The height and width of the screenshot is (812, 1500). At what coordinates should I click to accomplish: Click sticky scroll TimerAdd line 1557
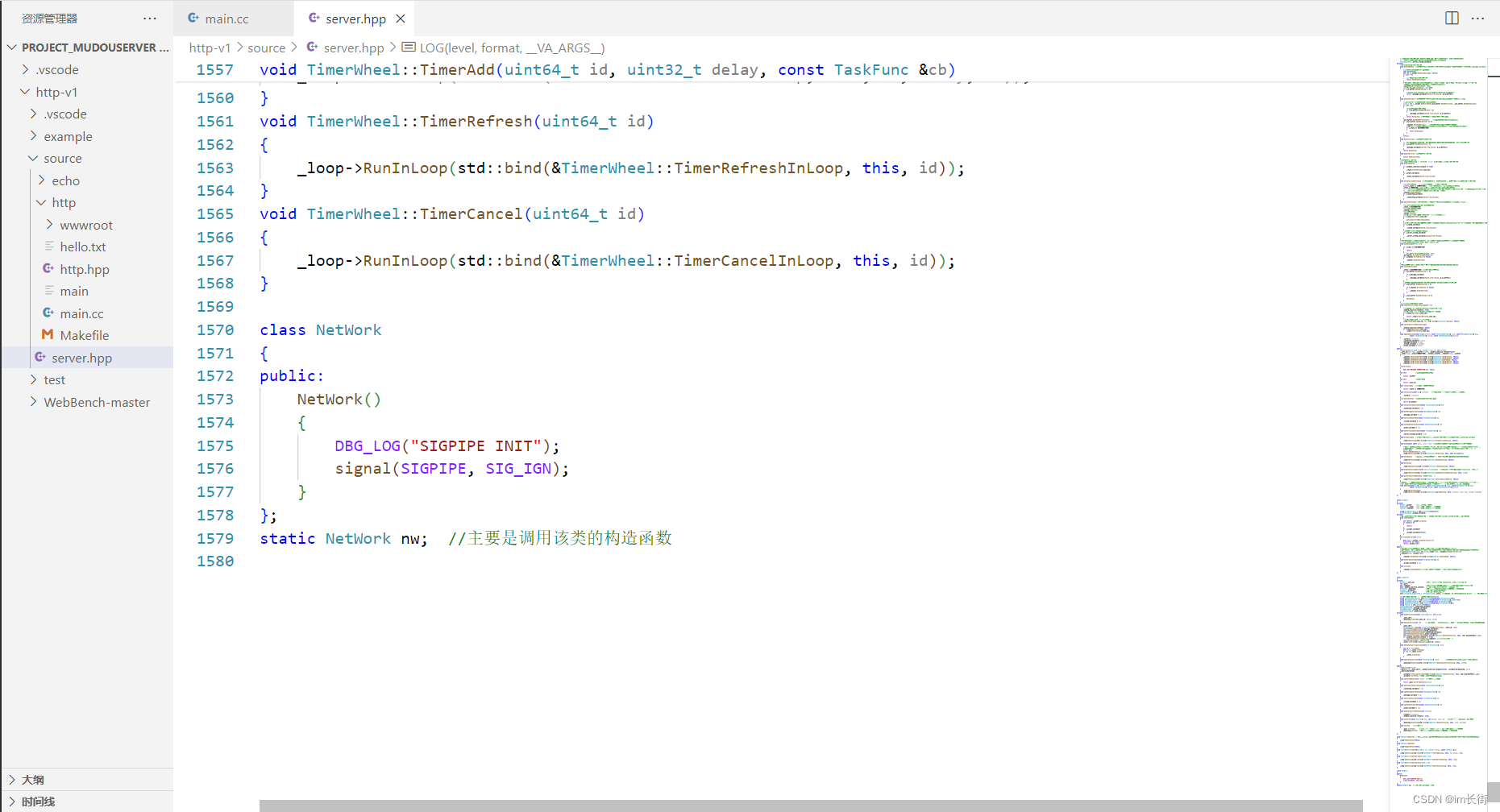tap(607, 70)
